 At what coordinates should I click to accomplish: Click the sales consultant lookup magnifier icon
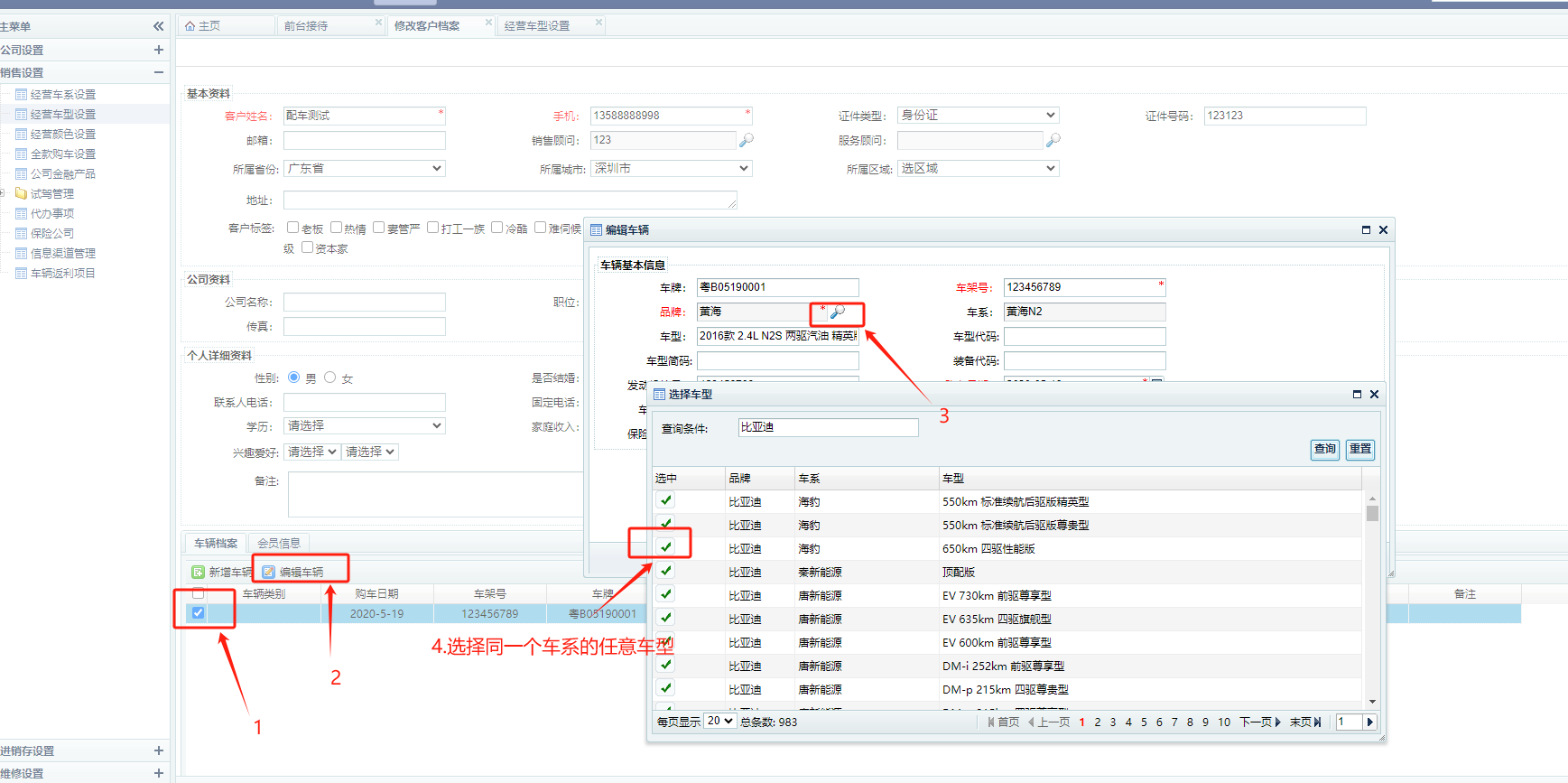(746, 140)
